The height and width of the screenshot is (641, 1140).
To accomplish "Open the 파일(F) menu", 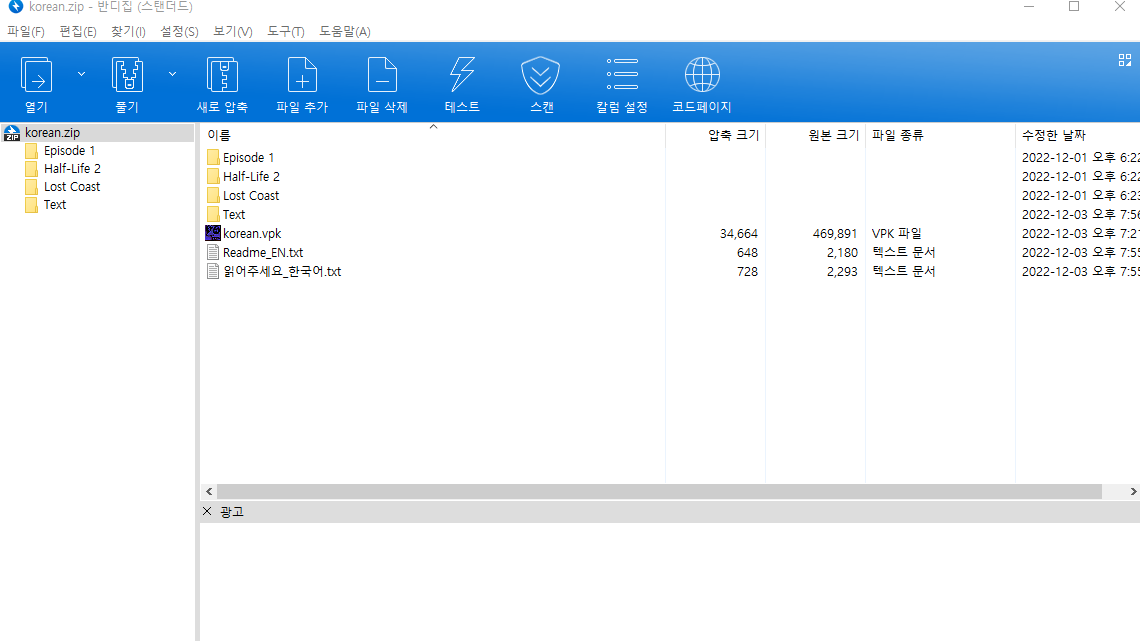I will point(25,31).
